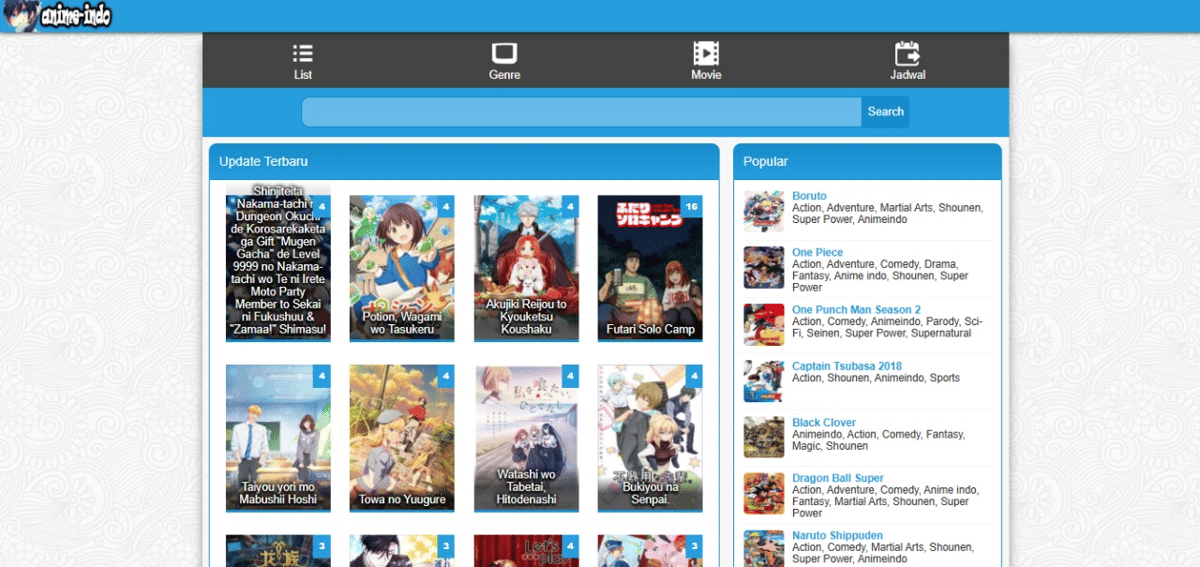Open the List icon in navigation
The image size is (1200, 567).
tap(303, 54)
